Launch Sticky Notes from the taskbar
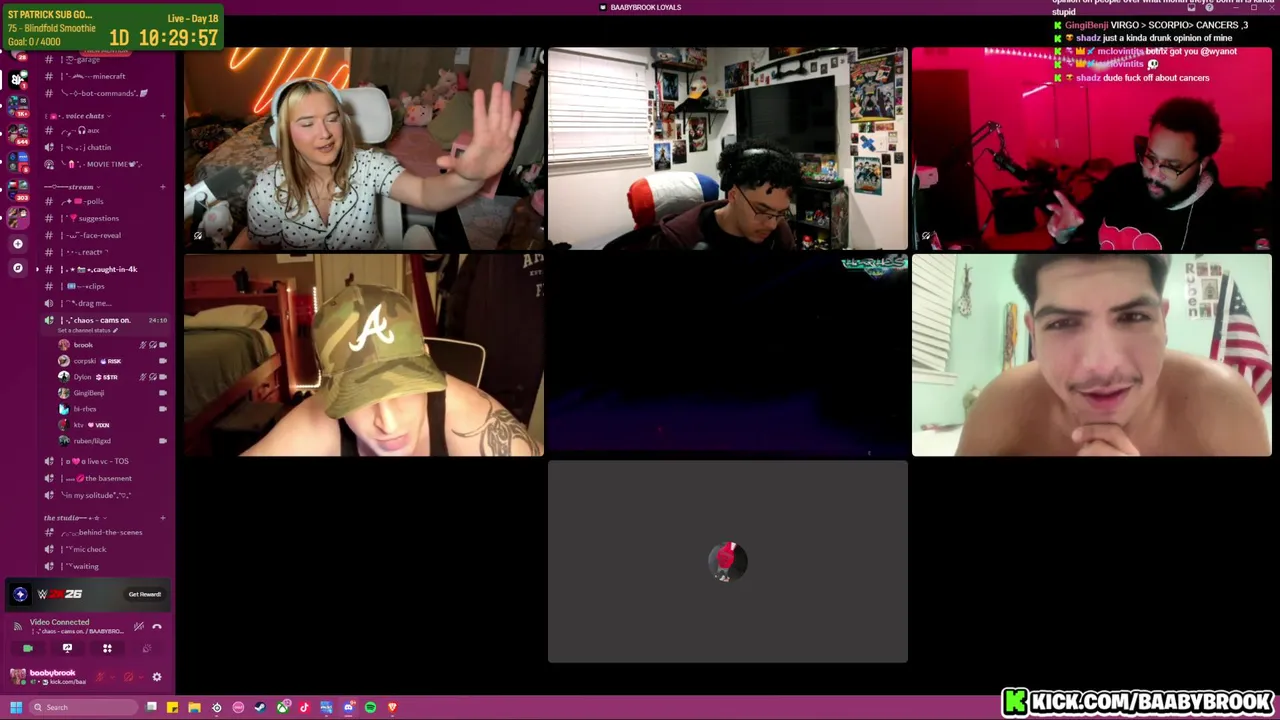1280x720 pixels. pyautogui.click(x=173, y=707)
